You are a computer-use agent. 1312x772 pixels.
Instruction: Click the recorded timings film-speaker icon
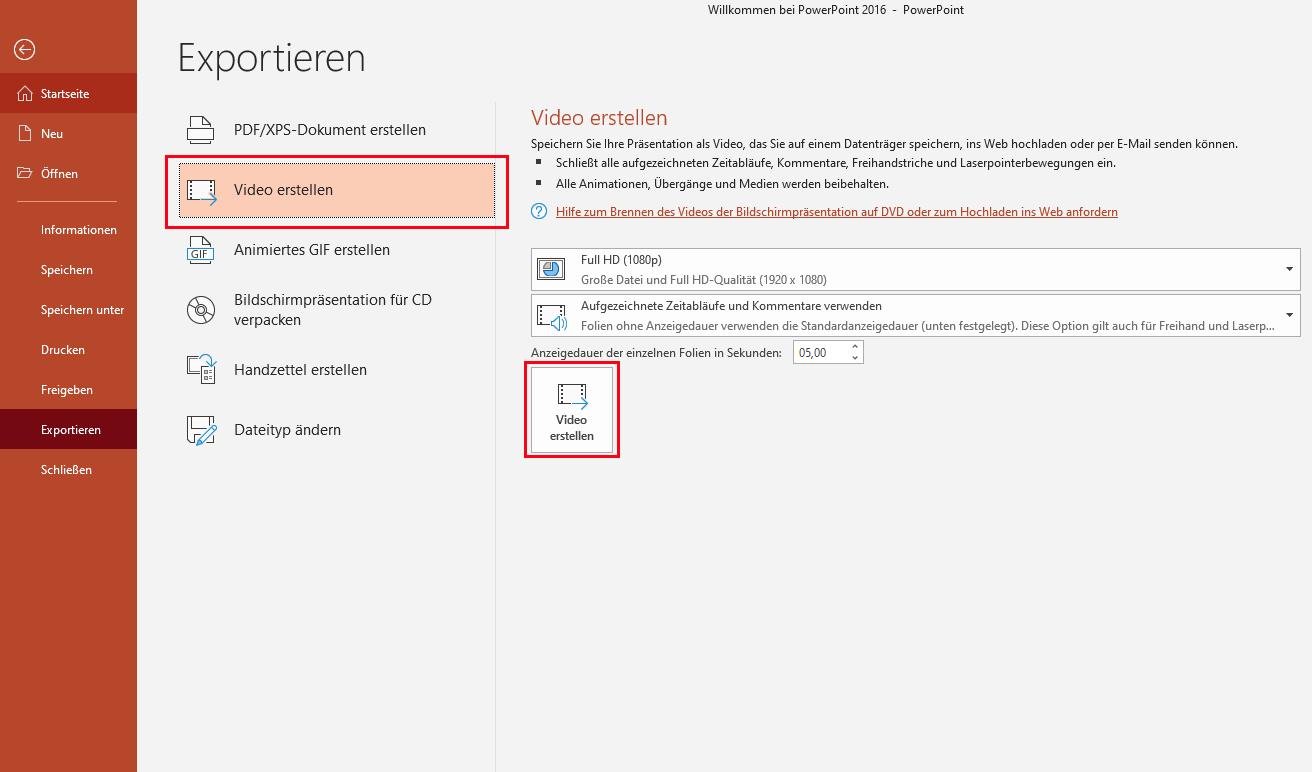[552, 316]
